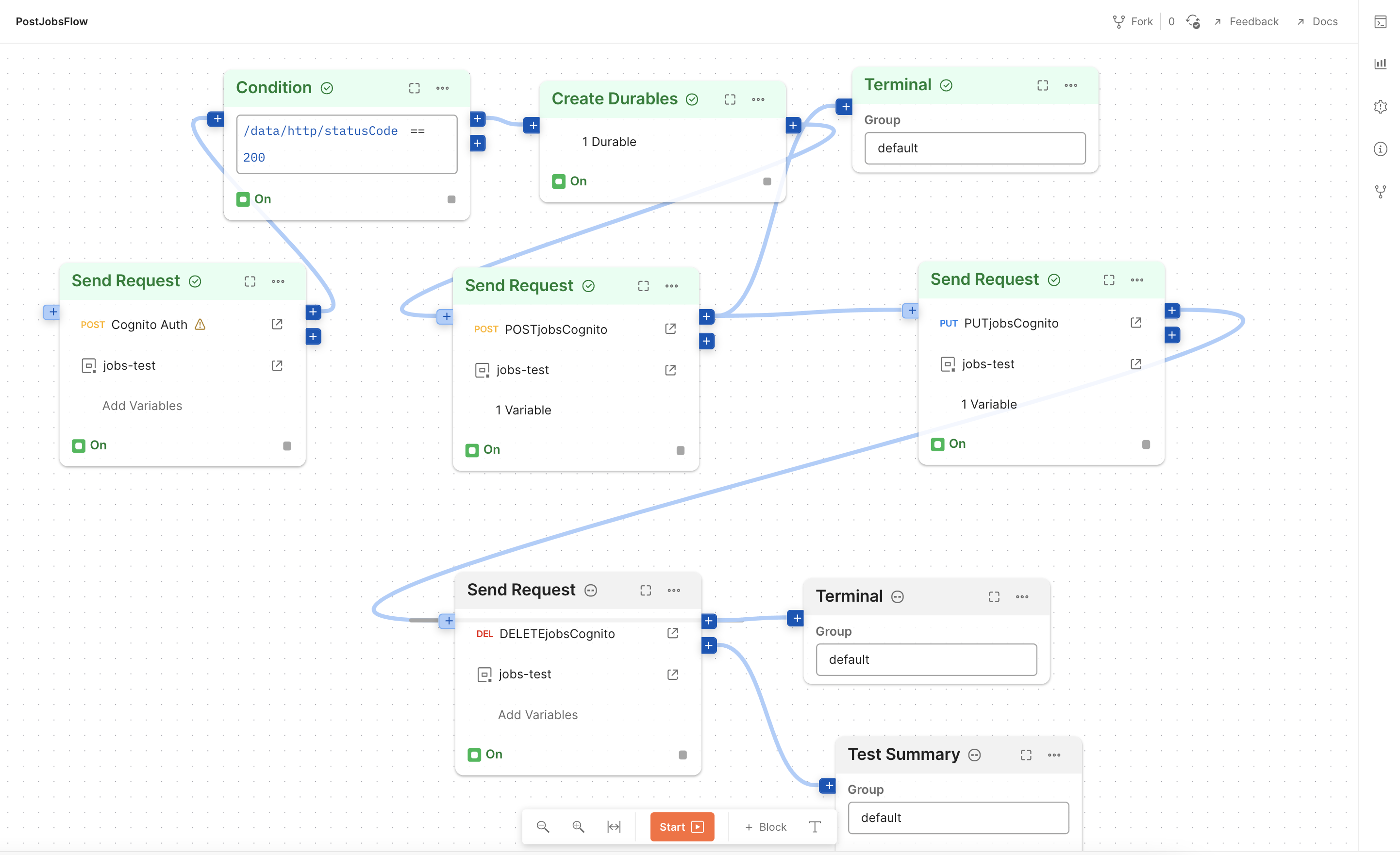Click the Test Summary Group default field
This screenshot has height=855, width=1400.
pyautogui.click(x=958, y=818)
